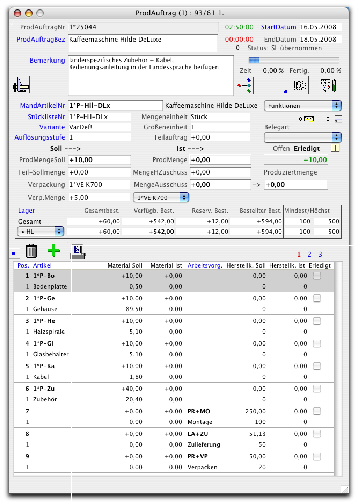The width and height of the screenshot is (363, 504).
Task: Open the Belegart dropdown
Action: pos(303,137)
